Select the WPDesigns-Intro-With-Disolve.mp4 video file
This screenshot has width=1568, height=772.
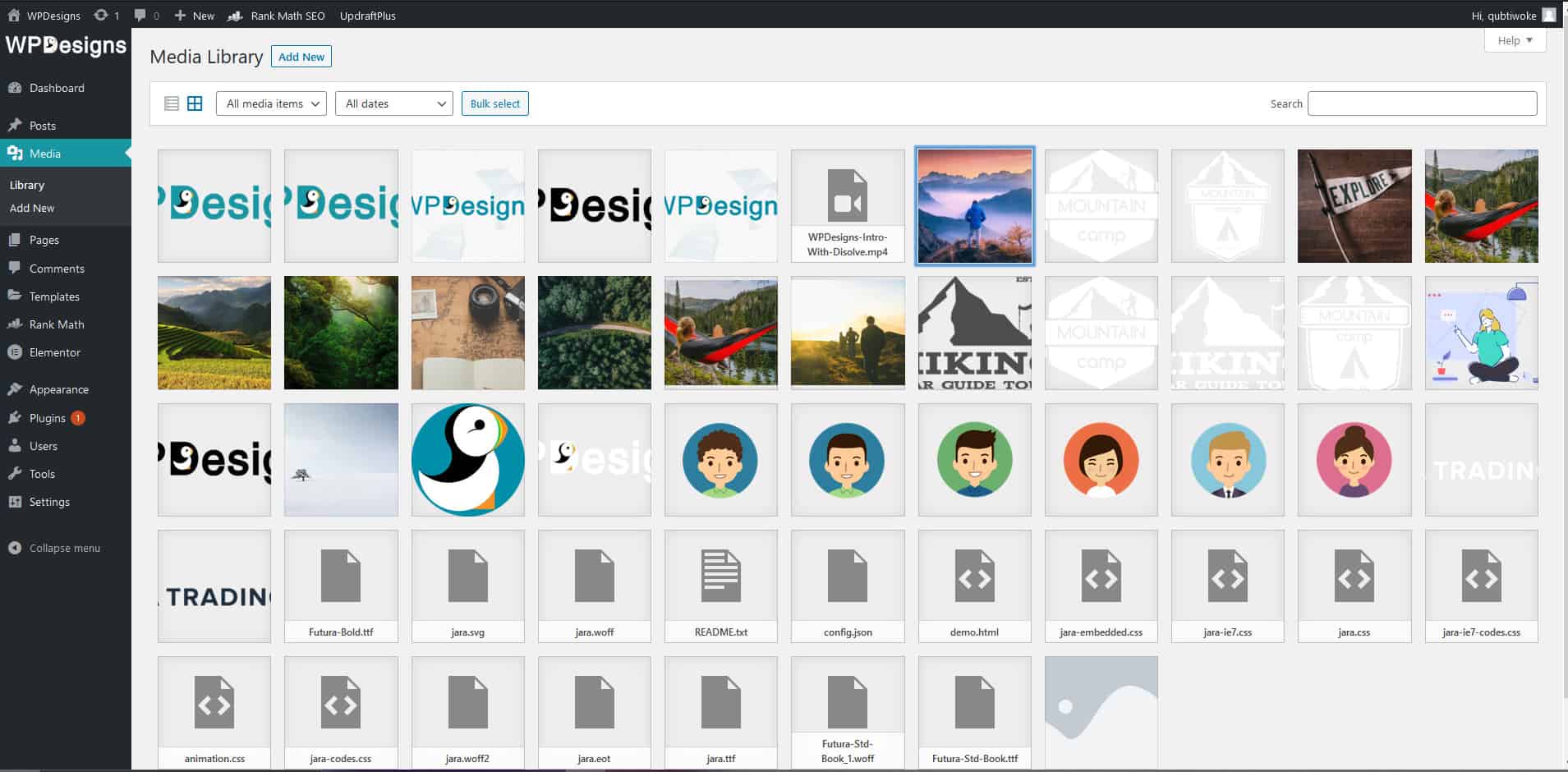(848, 206)
